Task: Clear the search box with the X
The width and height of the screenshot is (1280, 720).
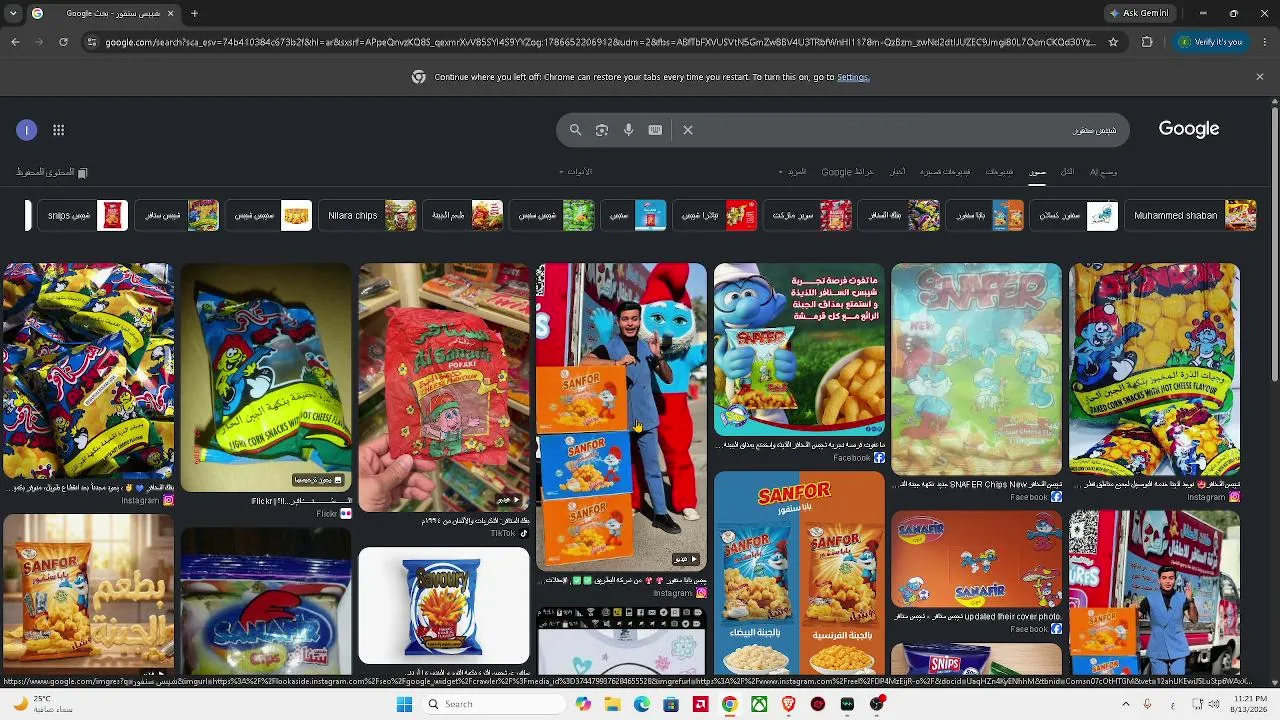Action: point(688,130)
